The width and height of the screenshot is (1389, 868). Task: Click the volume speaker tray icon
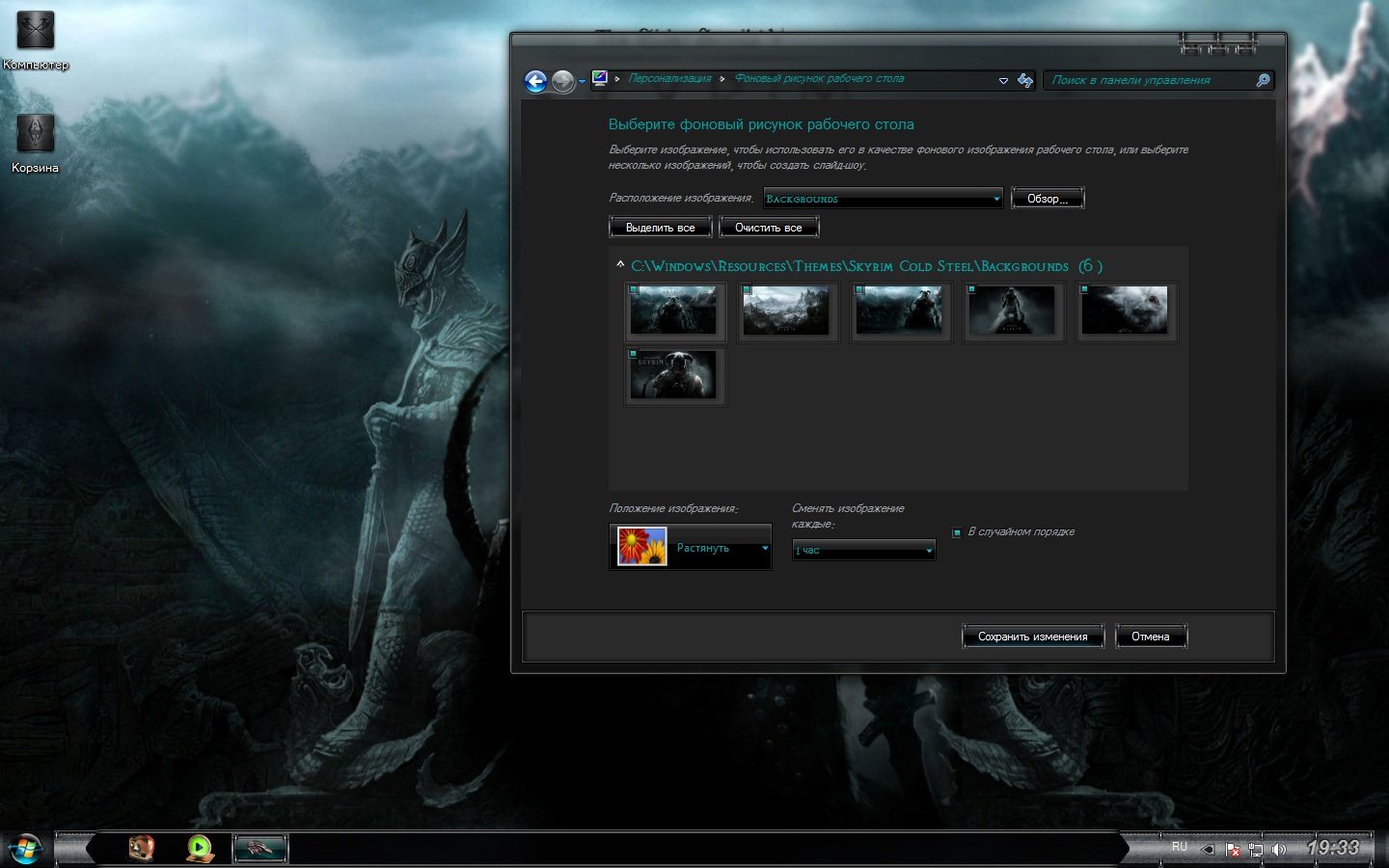coord(1279,850)
